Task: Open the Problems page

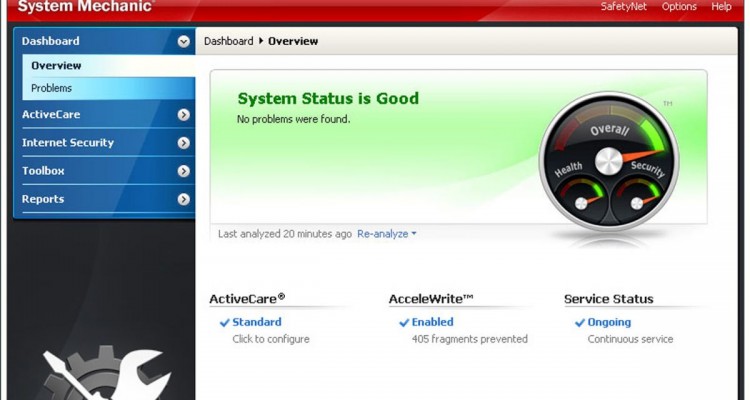Action: tap(108, 88)
